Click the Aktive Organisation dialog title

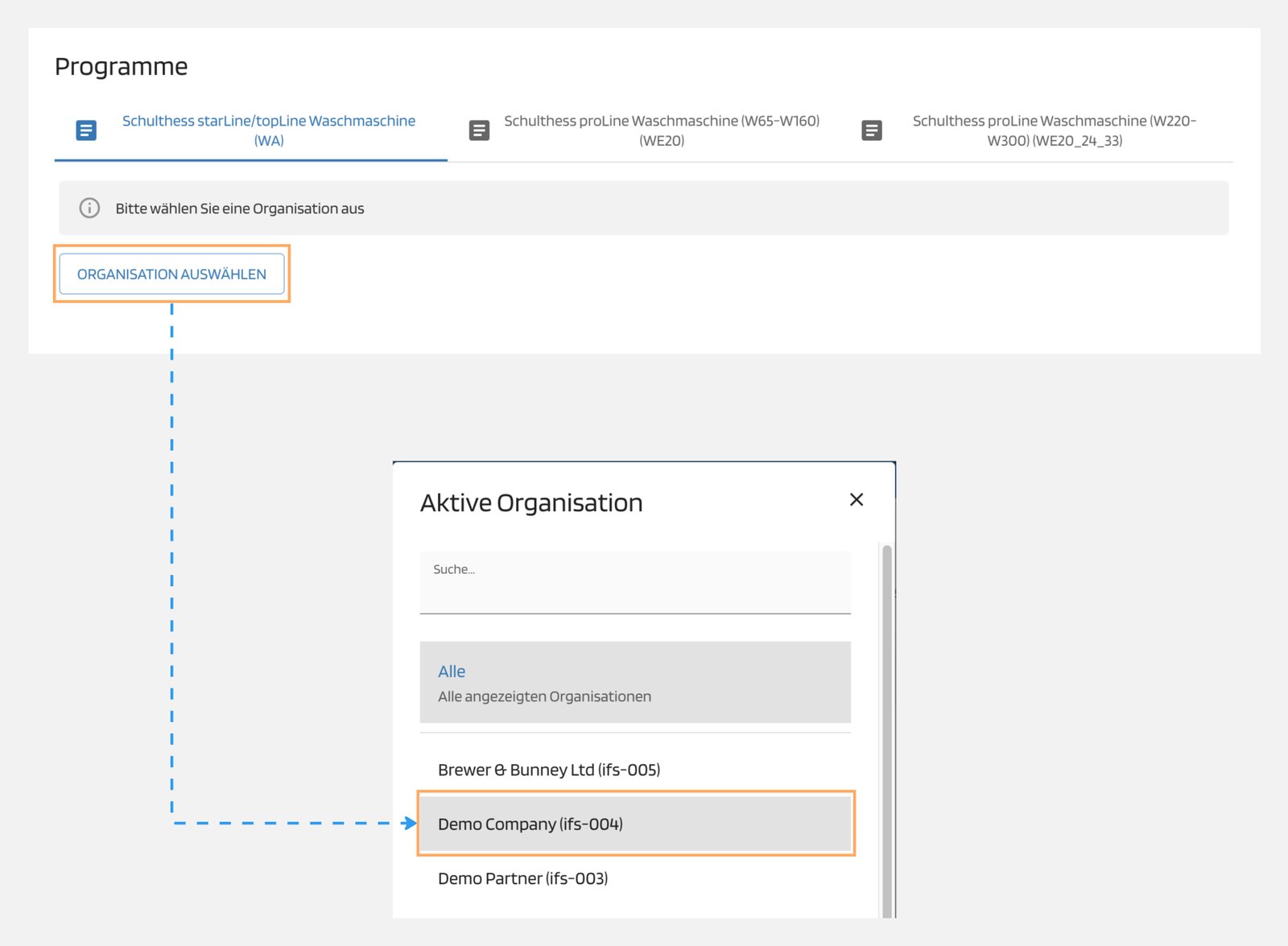coord(530,502)
